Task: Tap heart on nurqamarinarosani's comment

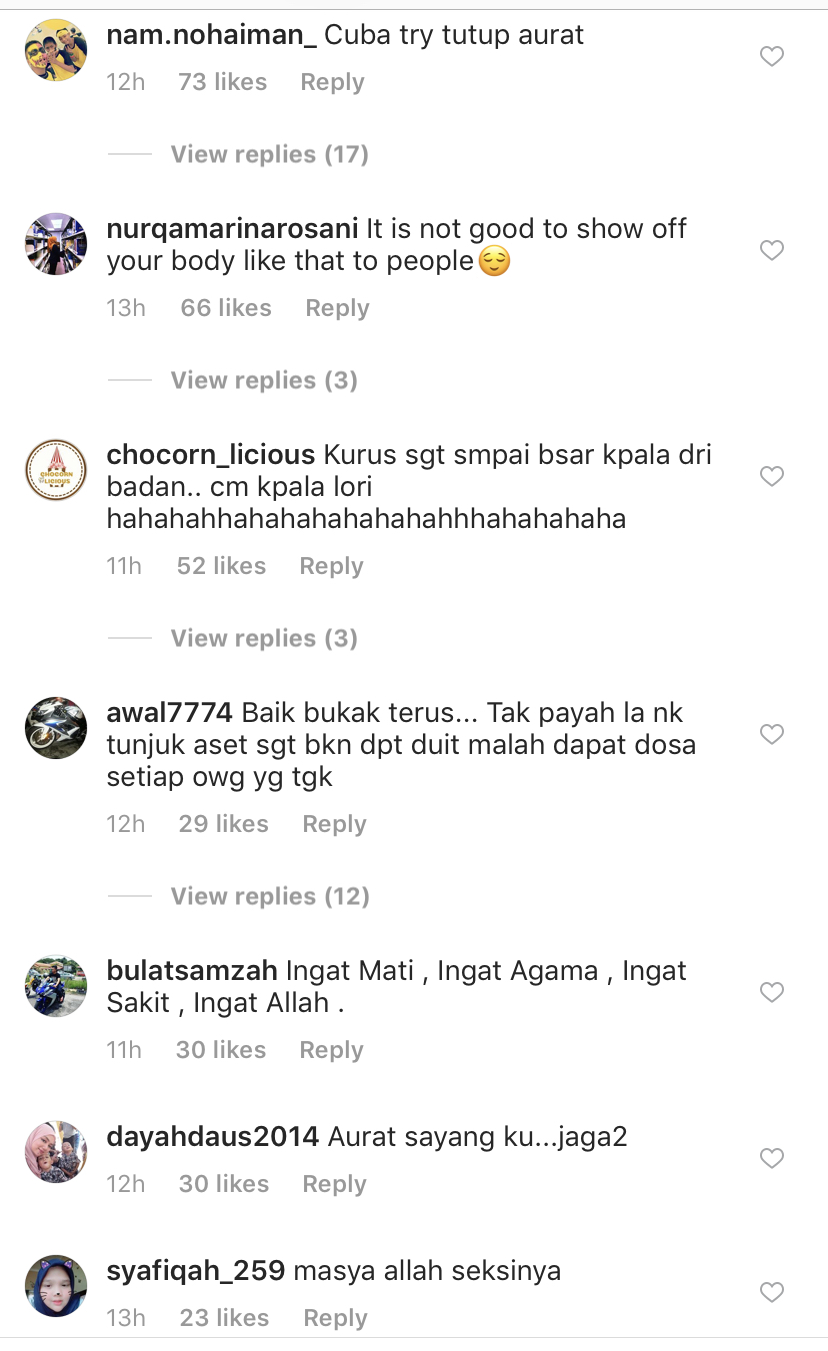Action: click(x=772, y=250)
